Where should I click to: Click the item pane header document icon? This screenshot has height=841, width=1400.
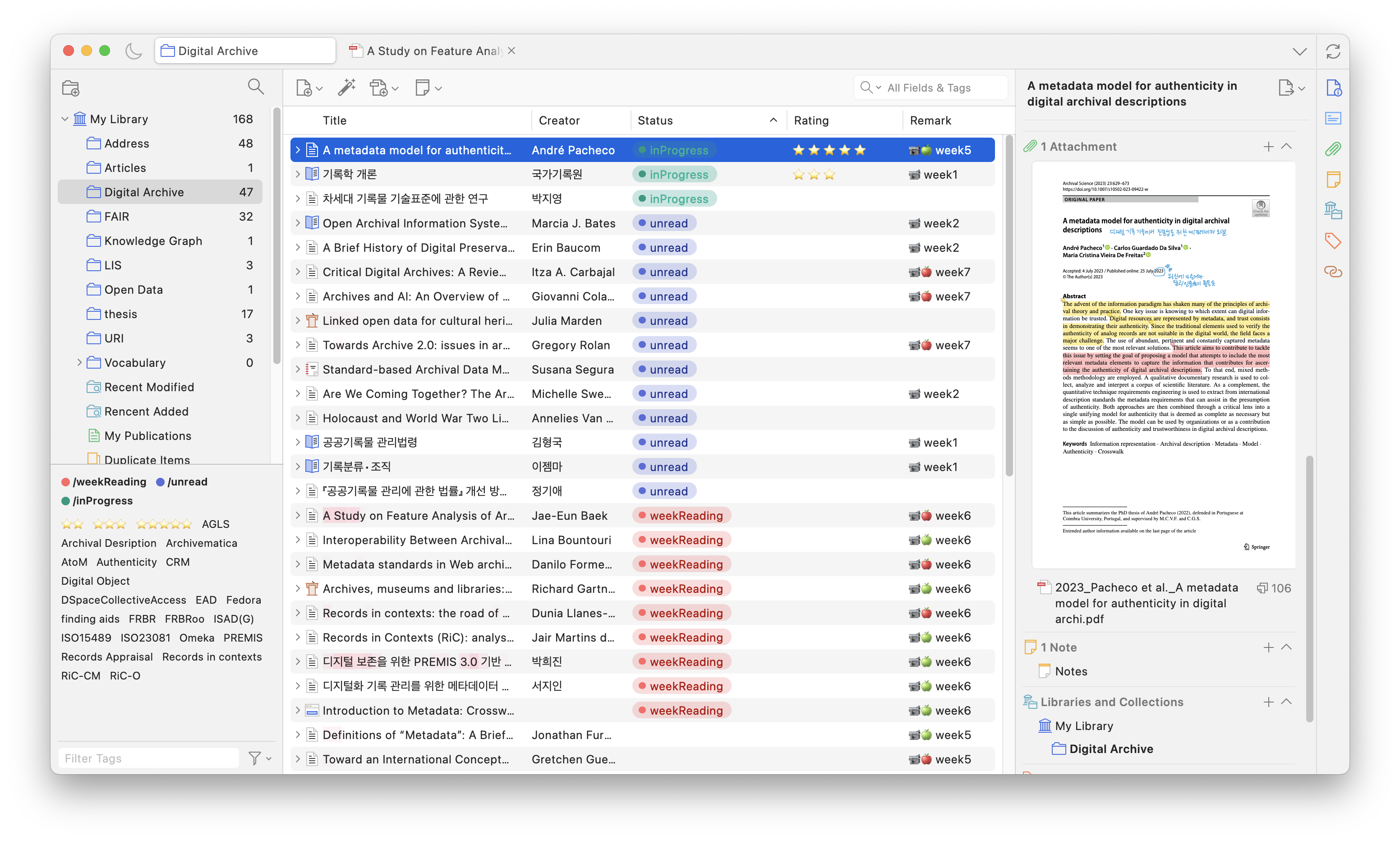1291,88
